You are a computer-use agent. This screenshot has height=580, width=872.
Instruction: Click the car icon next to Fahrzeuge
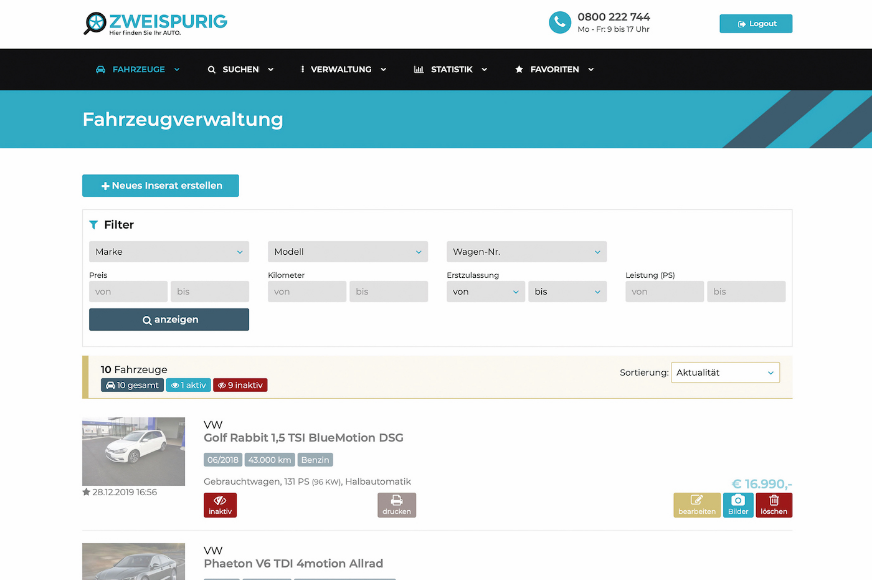pyautogui.click(x=101, y=70)
